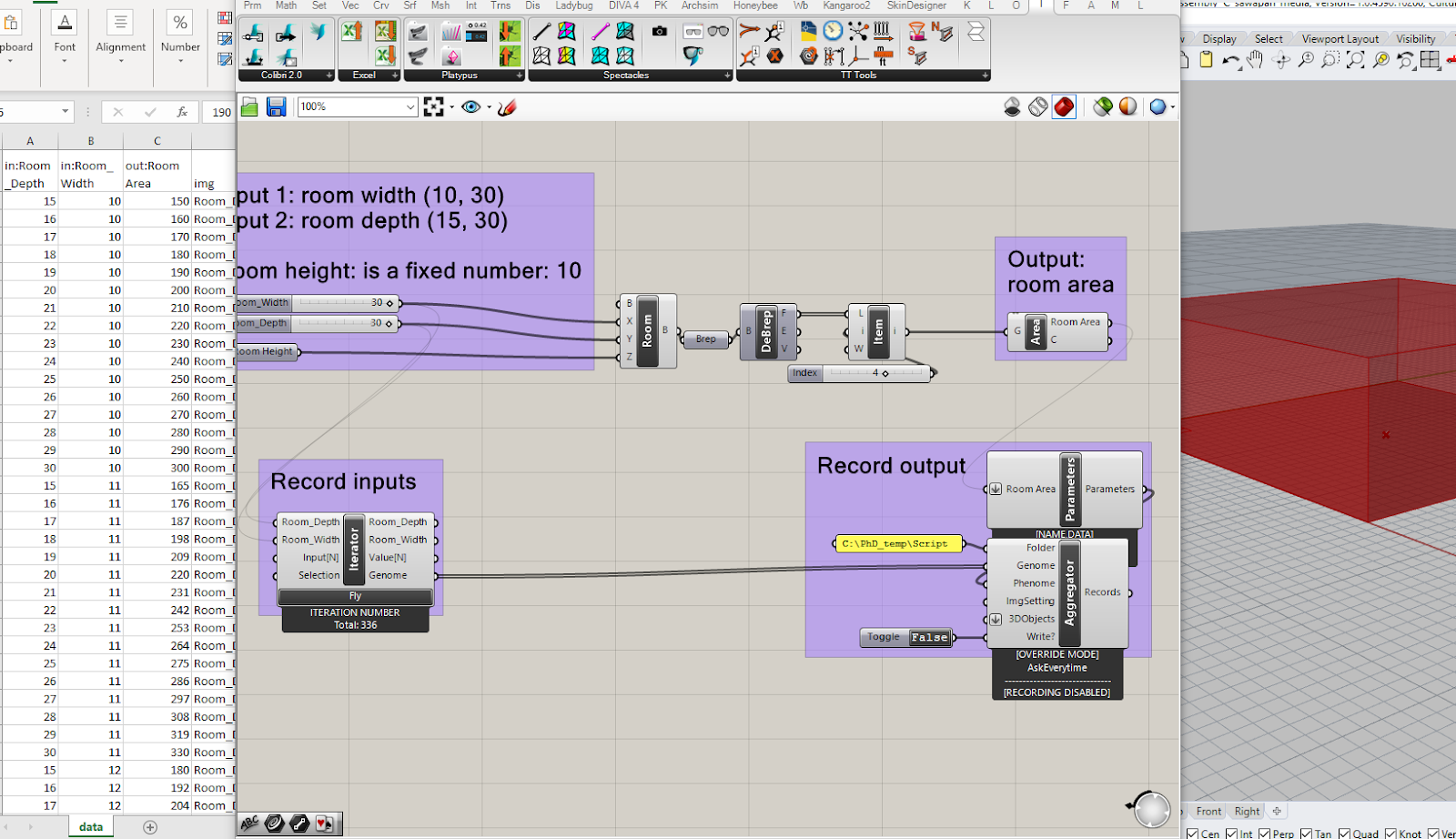This screenshot has height=839, width=1456.
Task: Open the Excel Name Box dropdown arrow
Action: pyautogui.click(x=66, y=112)
